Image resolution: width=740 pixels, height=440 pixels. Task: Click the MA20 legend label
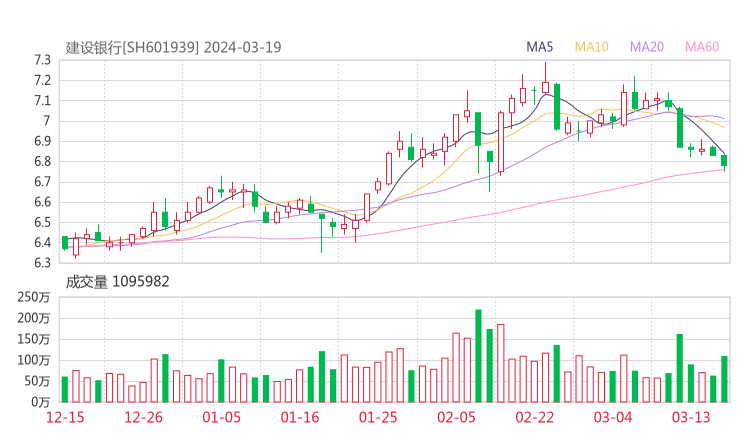[647, 47]
